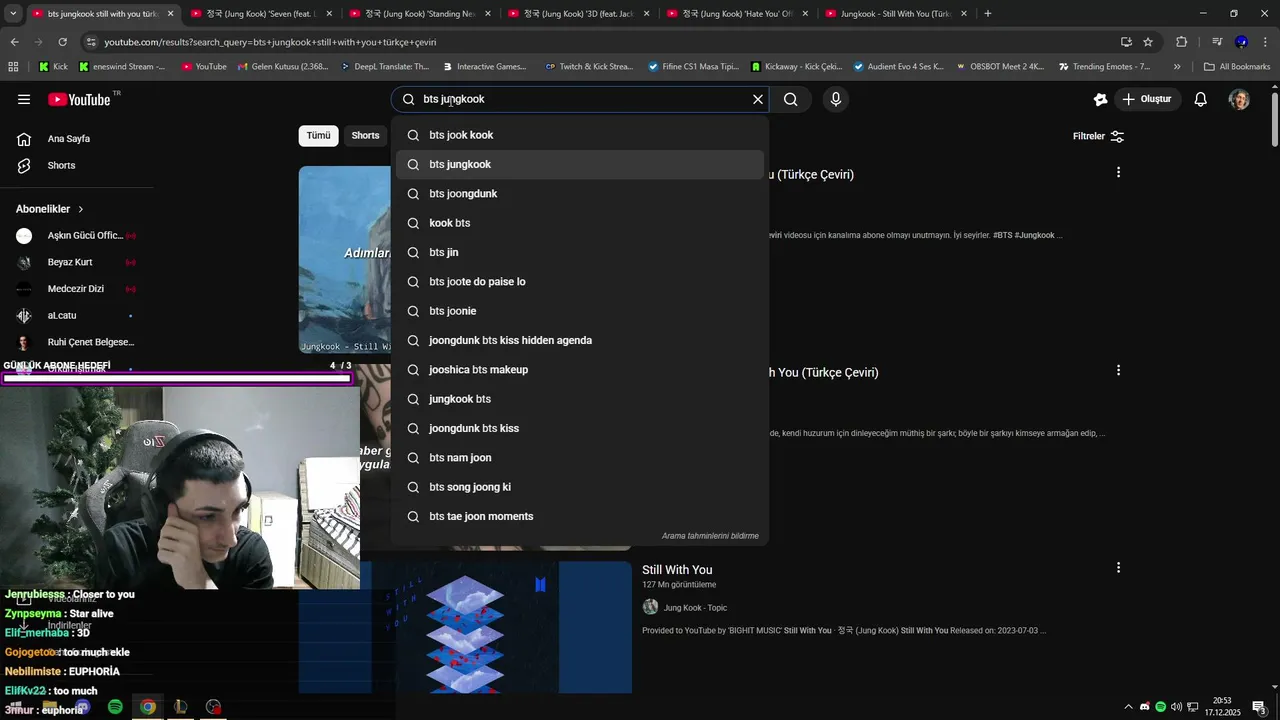Open the Trending Emotes bookmark
The image size is (1280, 720).
tap(1104, 67)
